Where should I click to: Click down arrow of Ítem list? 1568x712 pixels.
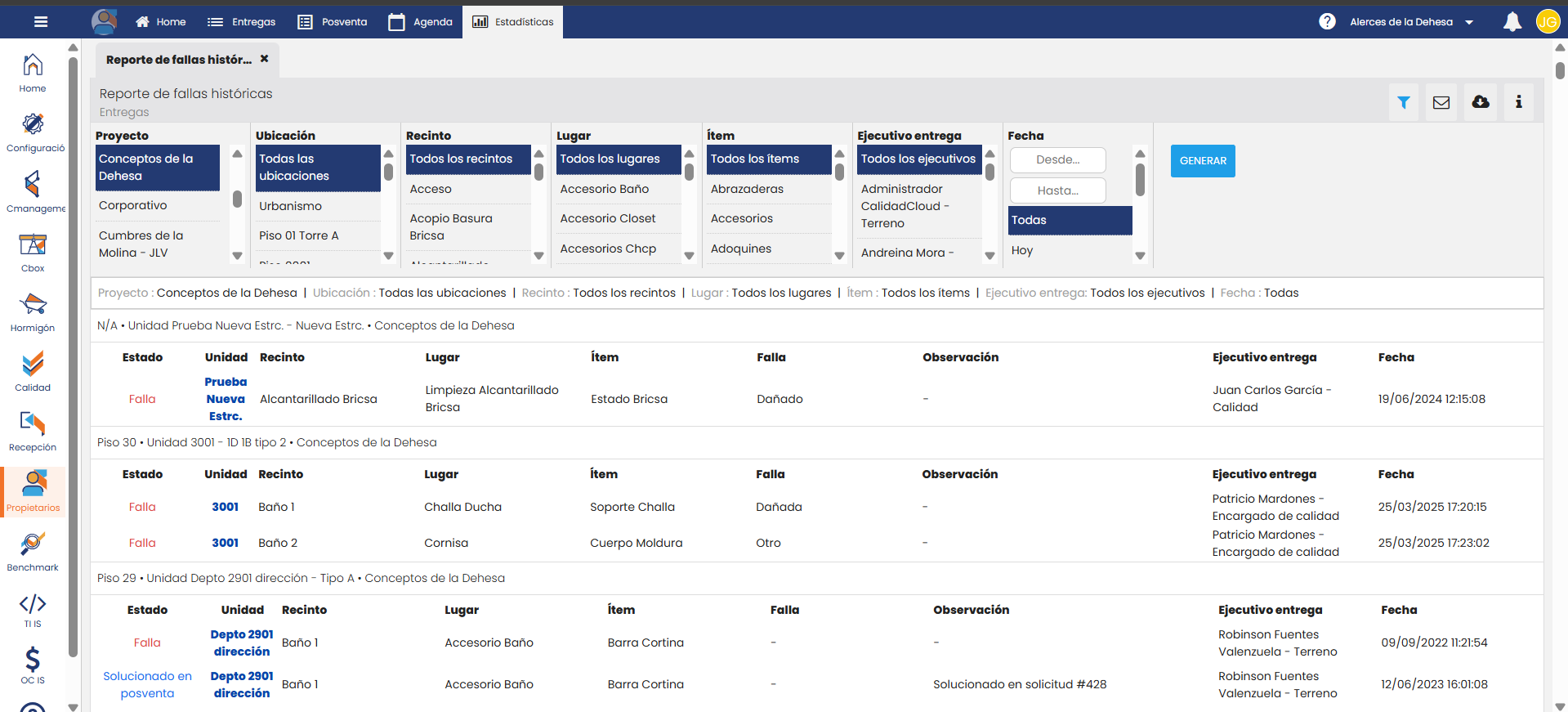[x=839, y=256]
